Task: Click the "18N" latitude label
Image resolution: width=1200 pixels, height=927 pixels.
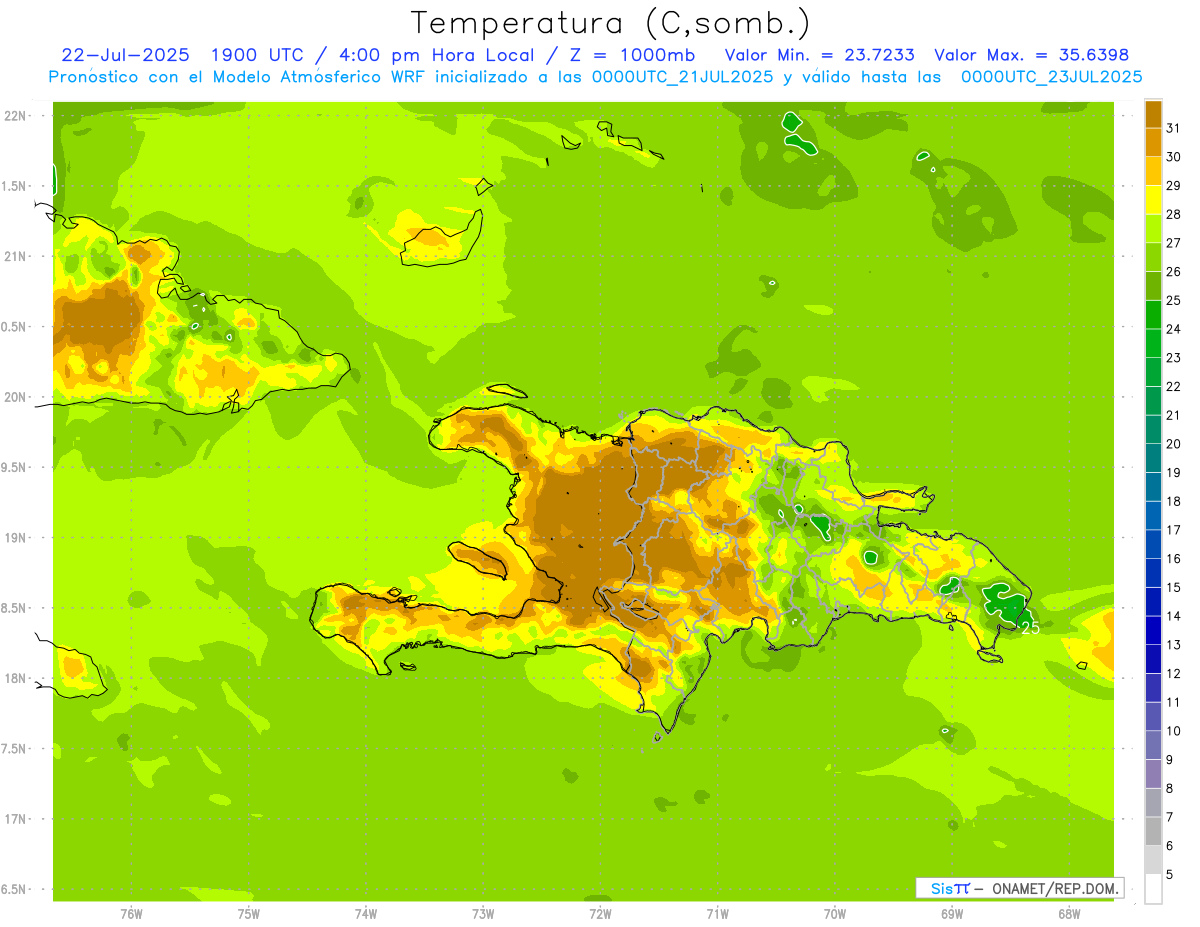Action: click(14, 678)
